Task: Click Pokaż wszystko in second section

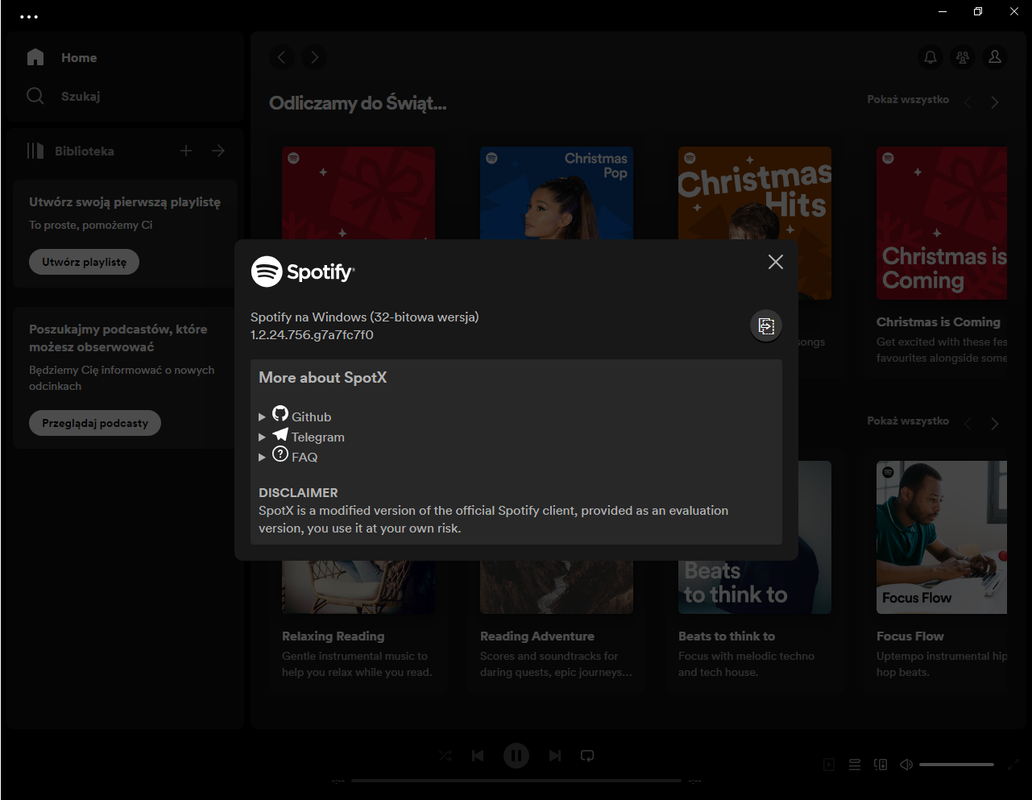Action: [x=908, y=421]
